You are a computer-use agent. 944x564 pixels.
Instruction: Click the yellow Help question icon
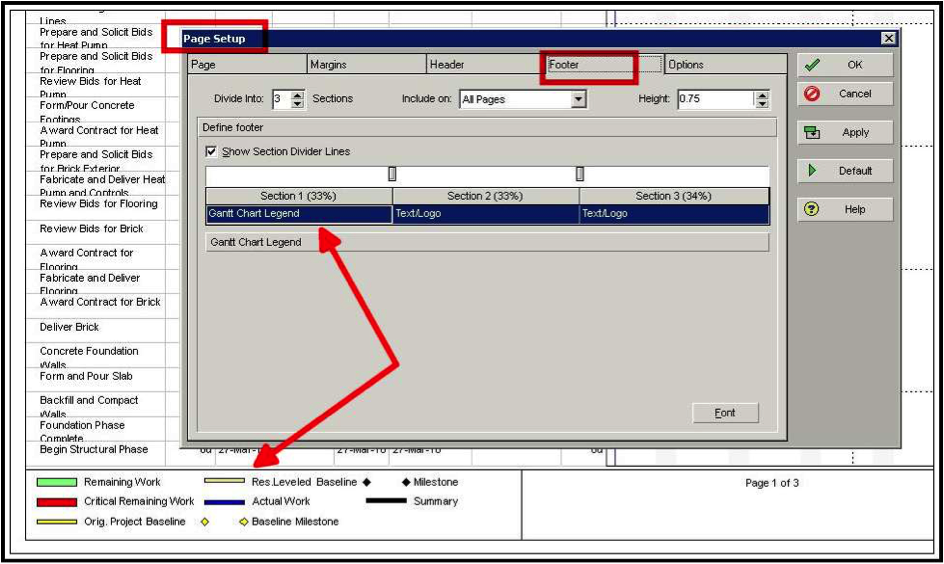point(812,209)
